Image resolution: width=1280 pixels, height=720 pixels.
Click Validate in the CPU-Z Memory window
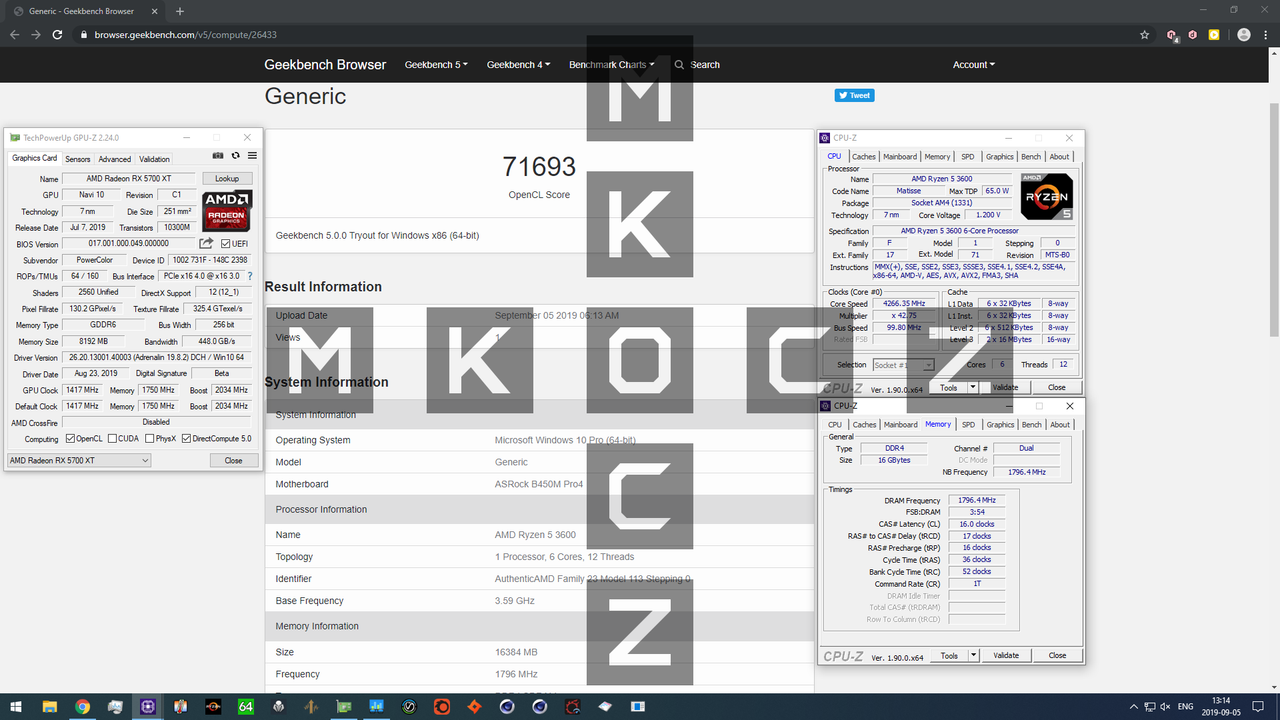1006,656
